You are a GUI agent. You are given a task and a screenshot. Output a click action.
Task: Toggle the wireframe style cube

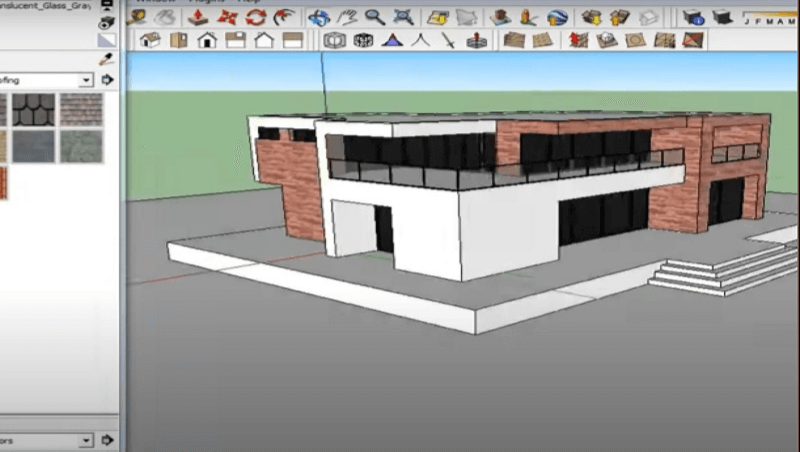point(364,41)
